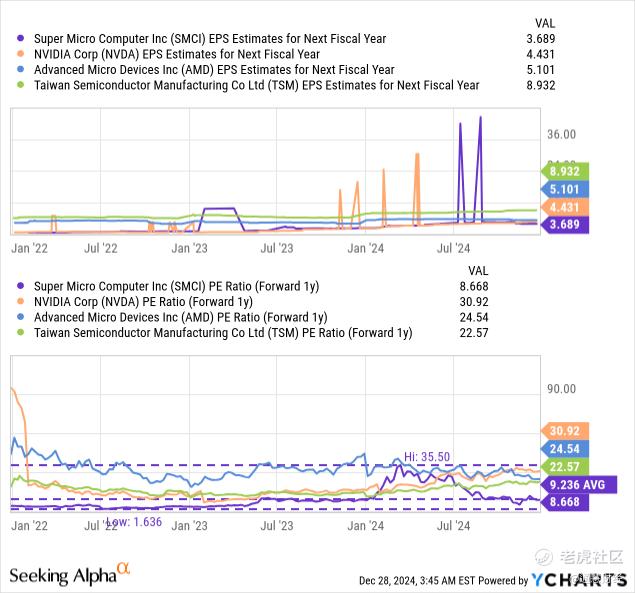635x593 pixels.
Task: Click the 36.00 axis label on EPS chart
Action: tap(561, 134)
